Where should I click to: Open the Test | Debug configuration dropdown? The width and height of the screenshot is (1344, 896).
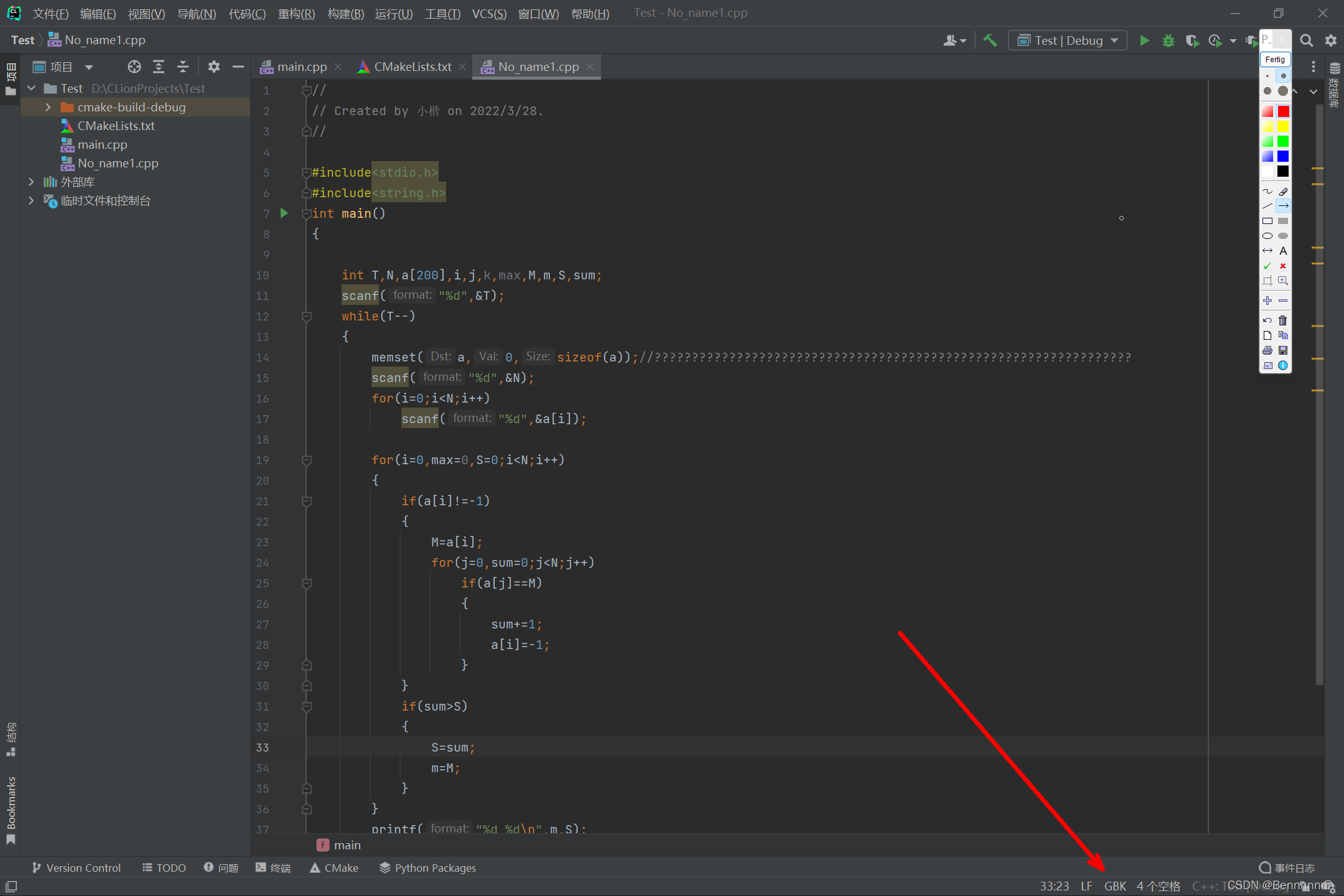[1068, 40]
